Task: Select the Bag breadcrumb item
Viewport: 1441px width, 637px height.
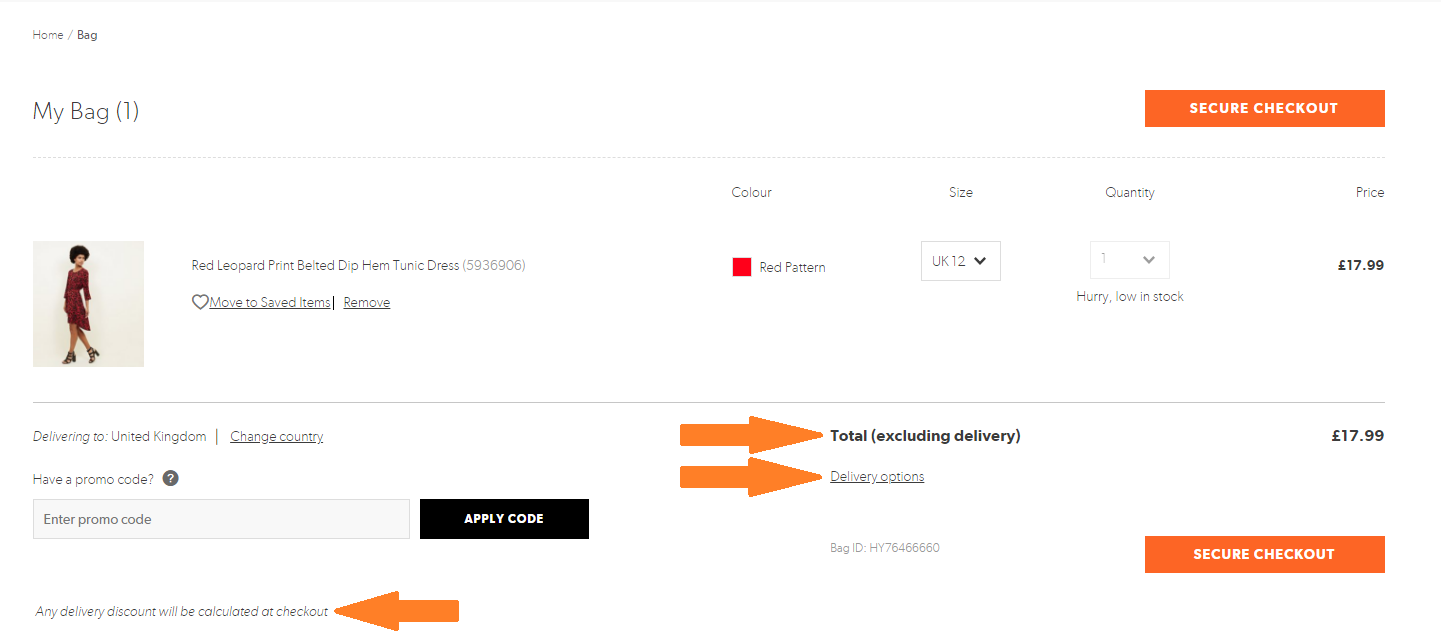Action: [87, 35]
